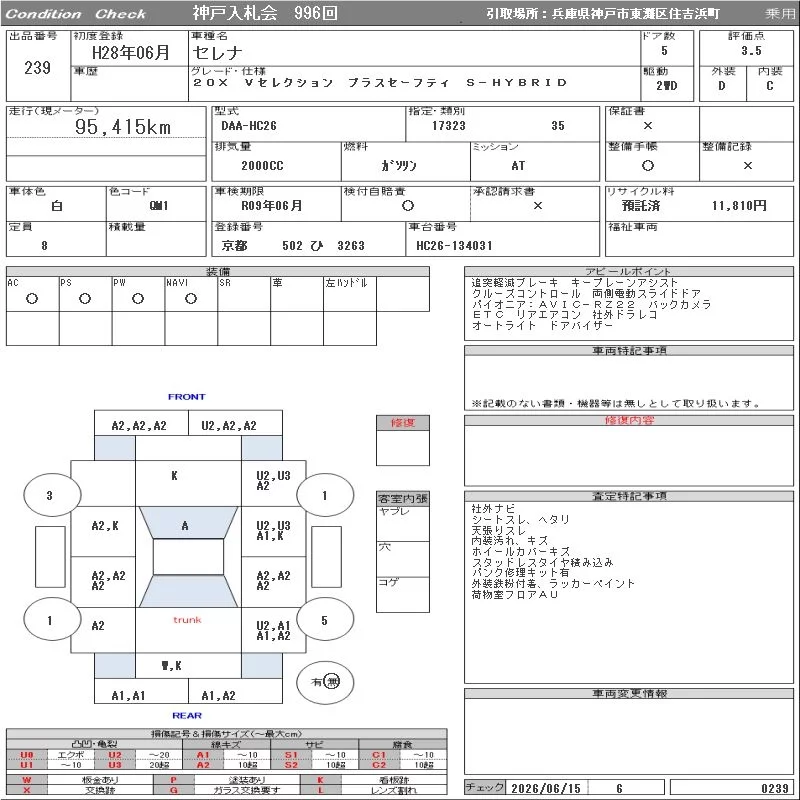The width and height of the screenshot is (800, 800).
Task: Click the mileage value 95,415km
Action: (x=123, y=127)
